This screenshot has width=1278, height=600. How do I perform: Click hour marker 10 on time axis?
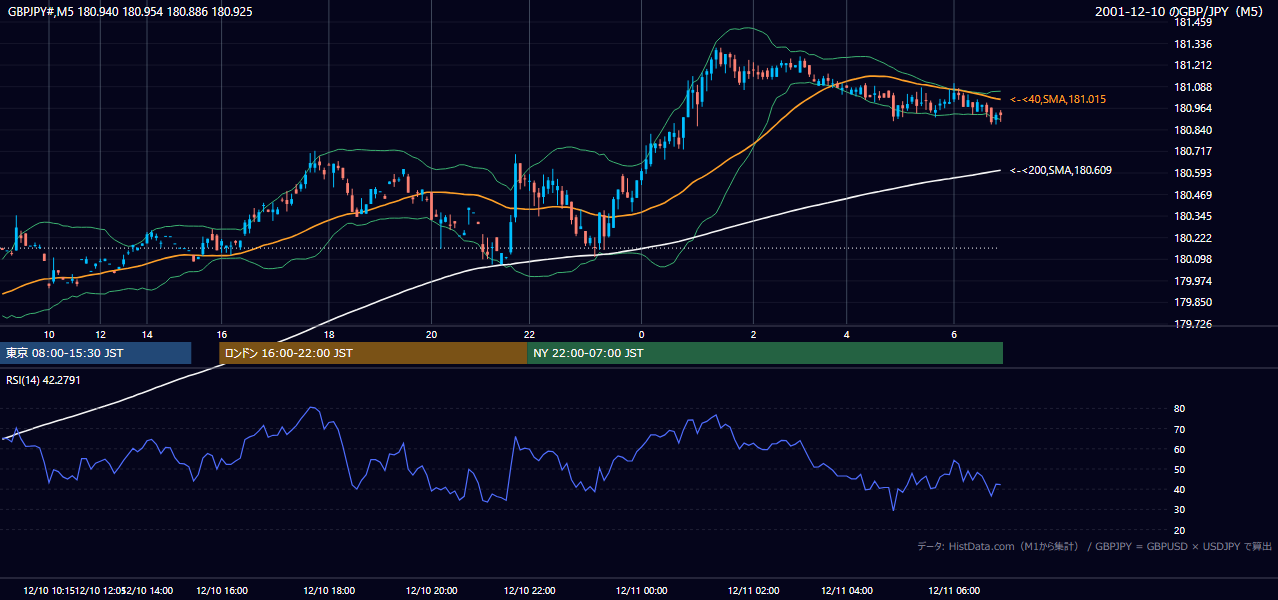(x=49, y=335)
